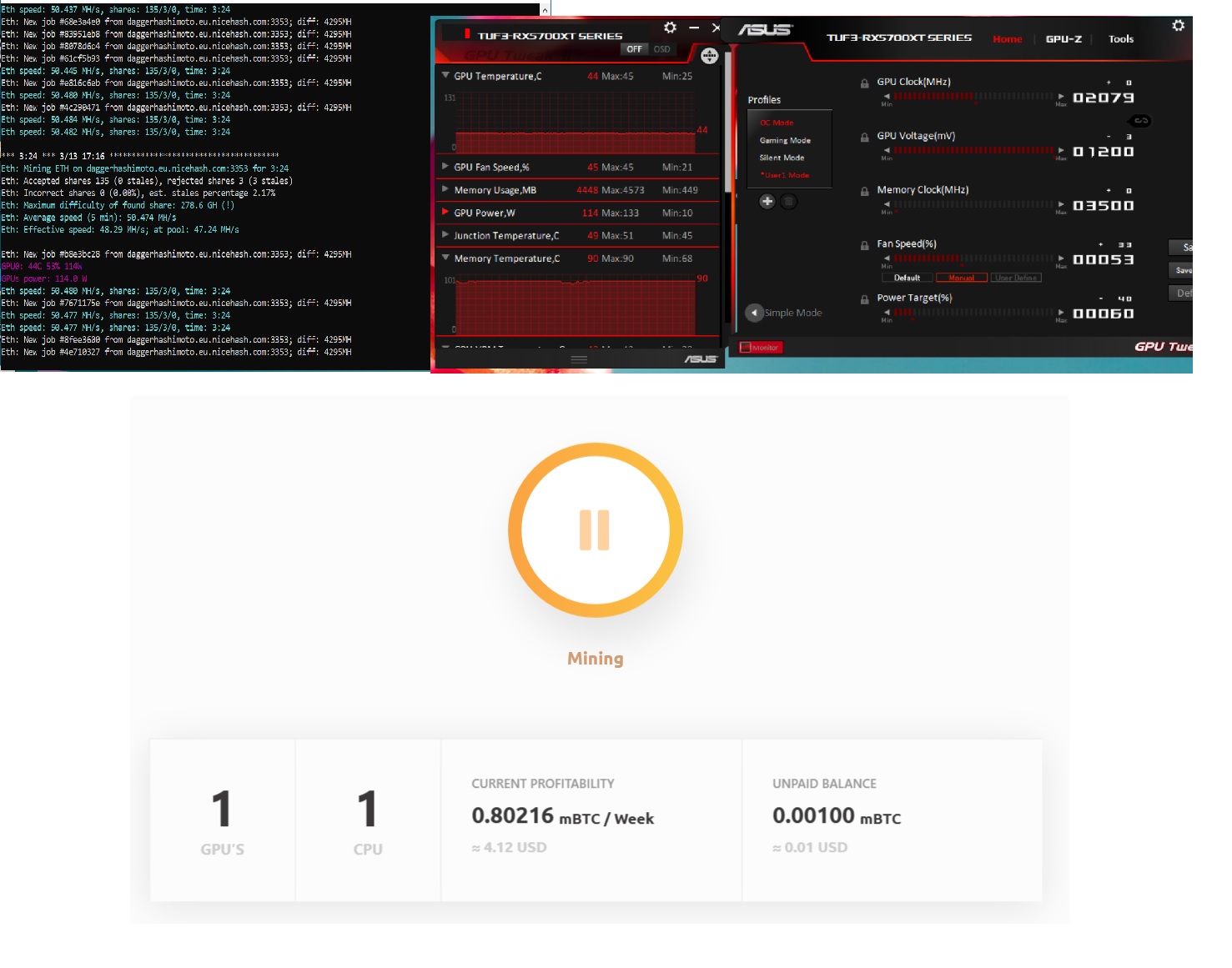Image resolution: width=1232 pixels, height=968 pixels.
Task: Pause mining with the orange pause button
Action: tap(595, 530)
